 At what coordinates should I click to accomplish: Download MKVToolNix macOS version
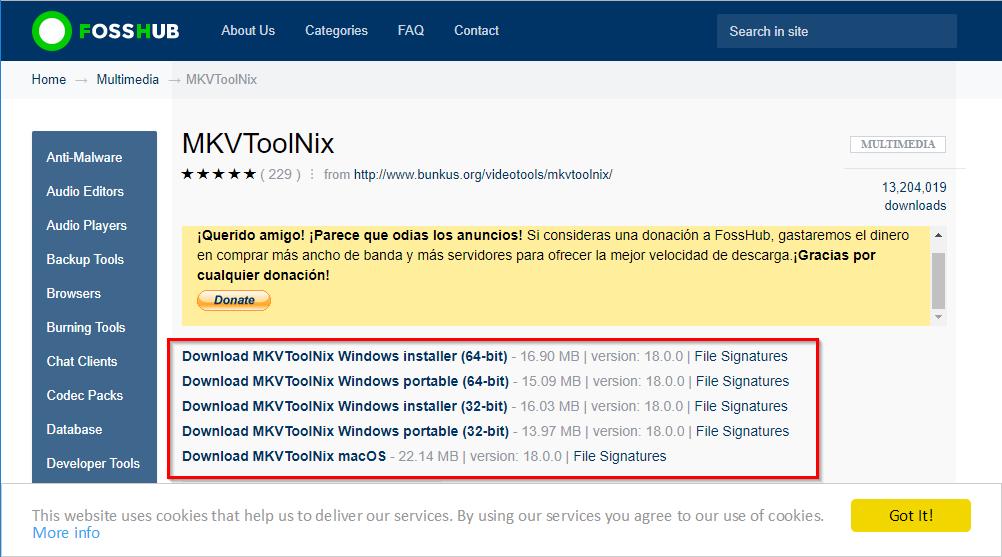284,456
